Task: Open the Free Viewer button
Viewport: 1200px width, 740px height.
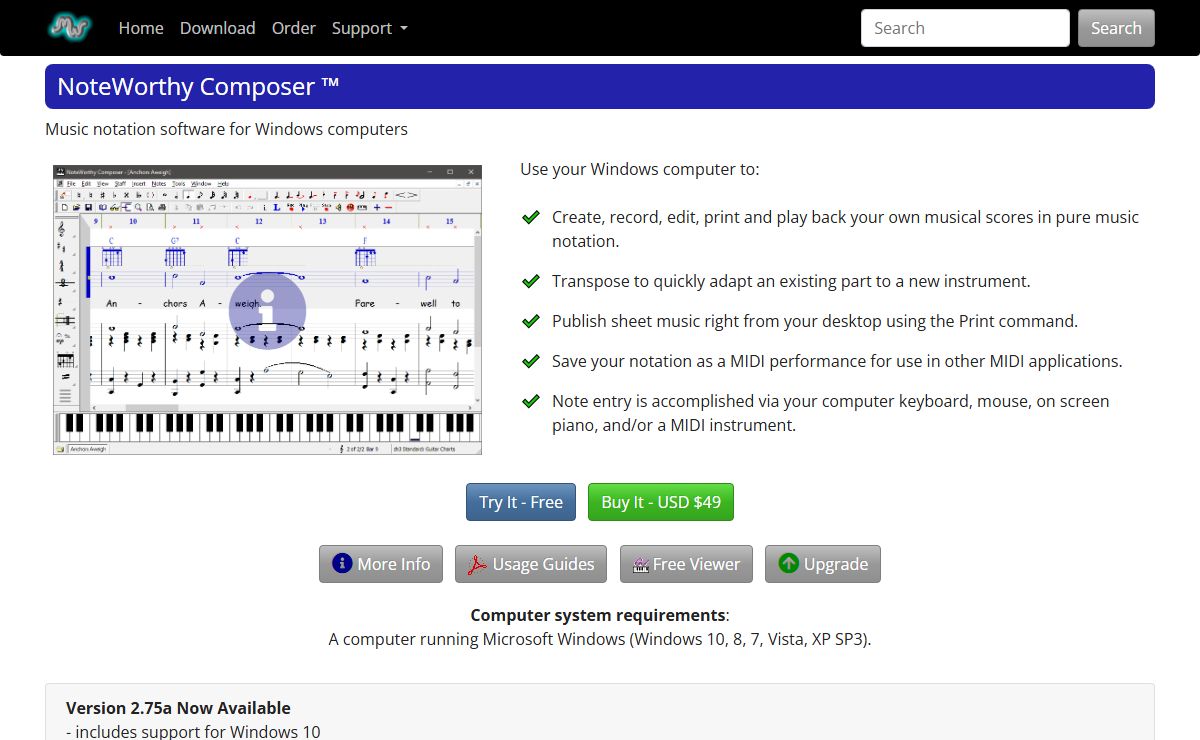Action: pyautogui.click(x=686, y=564)
